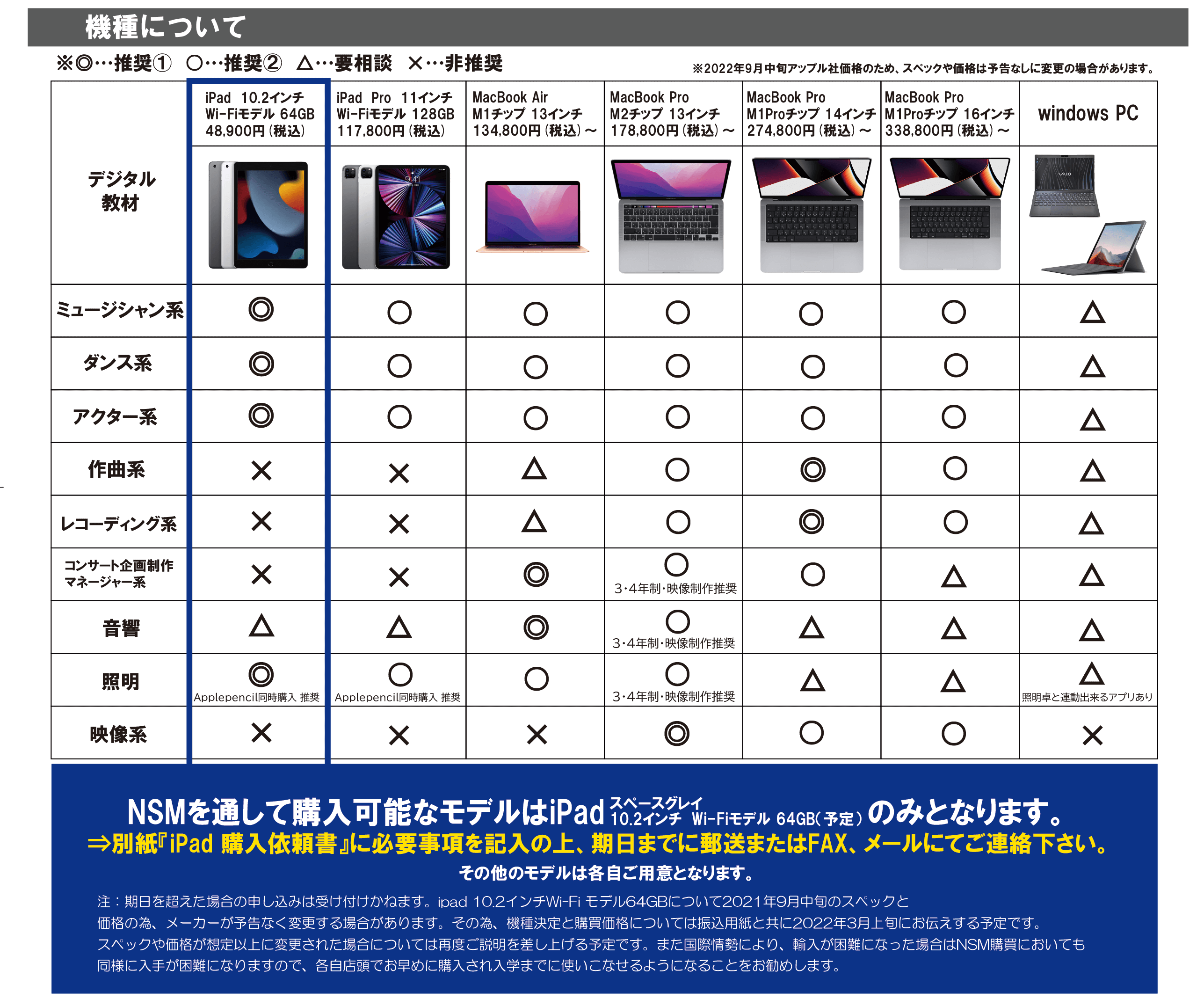Click the 117,800円 (税込) price text

coord(391,131)
